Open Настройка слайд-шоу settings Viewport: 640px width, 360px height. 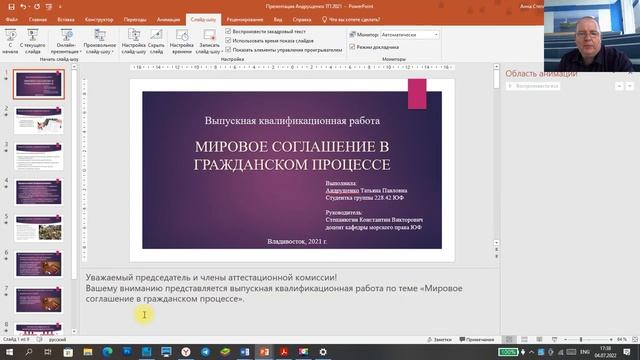[x=133, y=41]
